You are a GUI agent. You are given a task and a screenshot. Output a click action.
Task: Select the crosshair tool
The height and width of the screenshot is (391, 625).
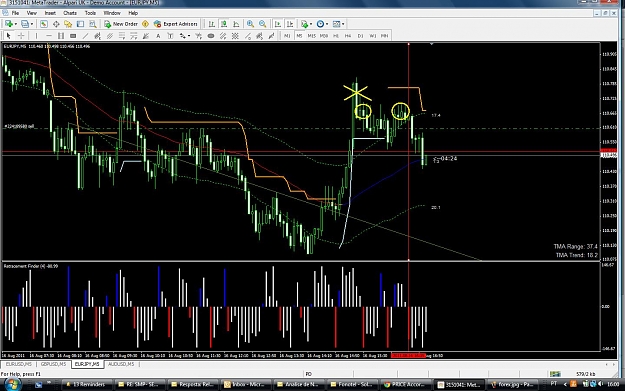point(21,36)
